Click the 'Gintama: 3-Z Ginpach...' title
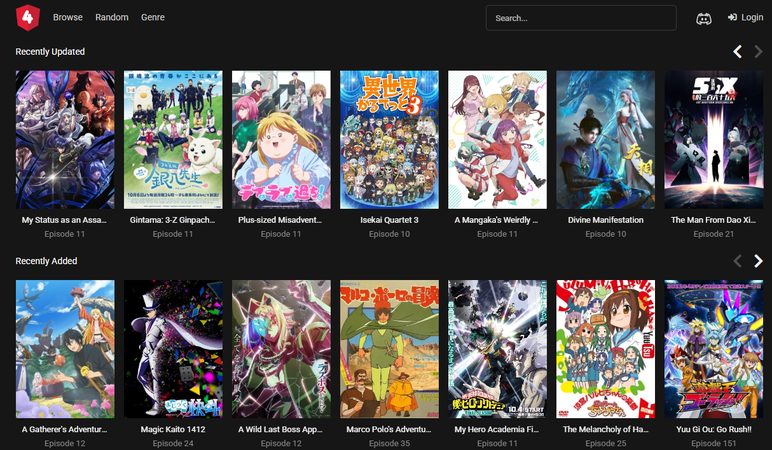 [x=172, y=220]
